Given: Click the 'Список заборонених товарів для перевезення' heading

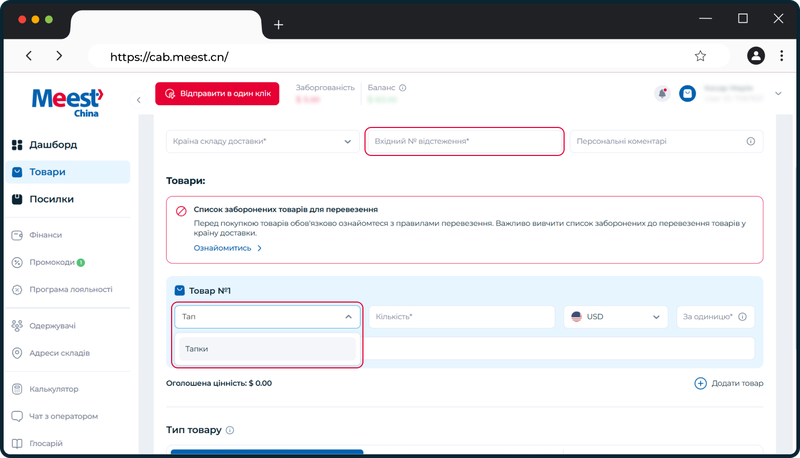Looking at the screenshot, I should click(286, 210).
